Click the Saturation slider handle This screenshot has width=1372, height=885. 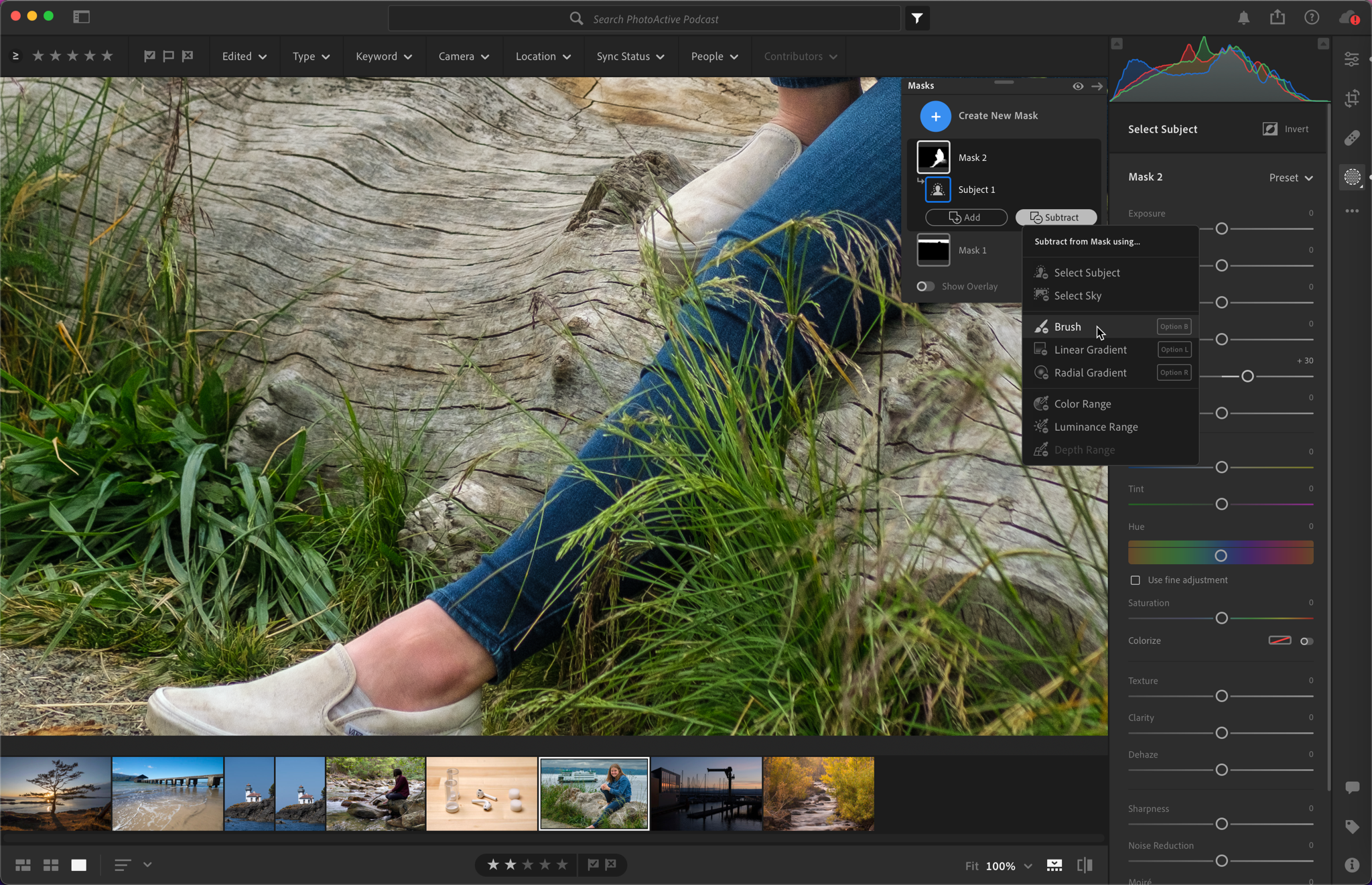pyautogui.click(x=1221, y=618)
